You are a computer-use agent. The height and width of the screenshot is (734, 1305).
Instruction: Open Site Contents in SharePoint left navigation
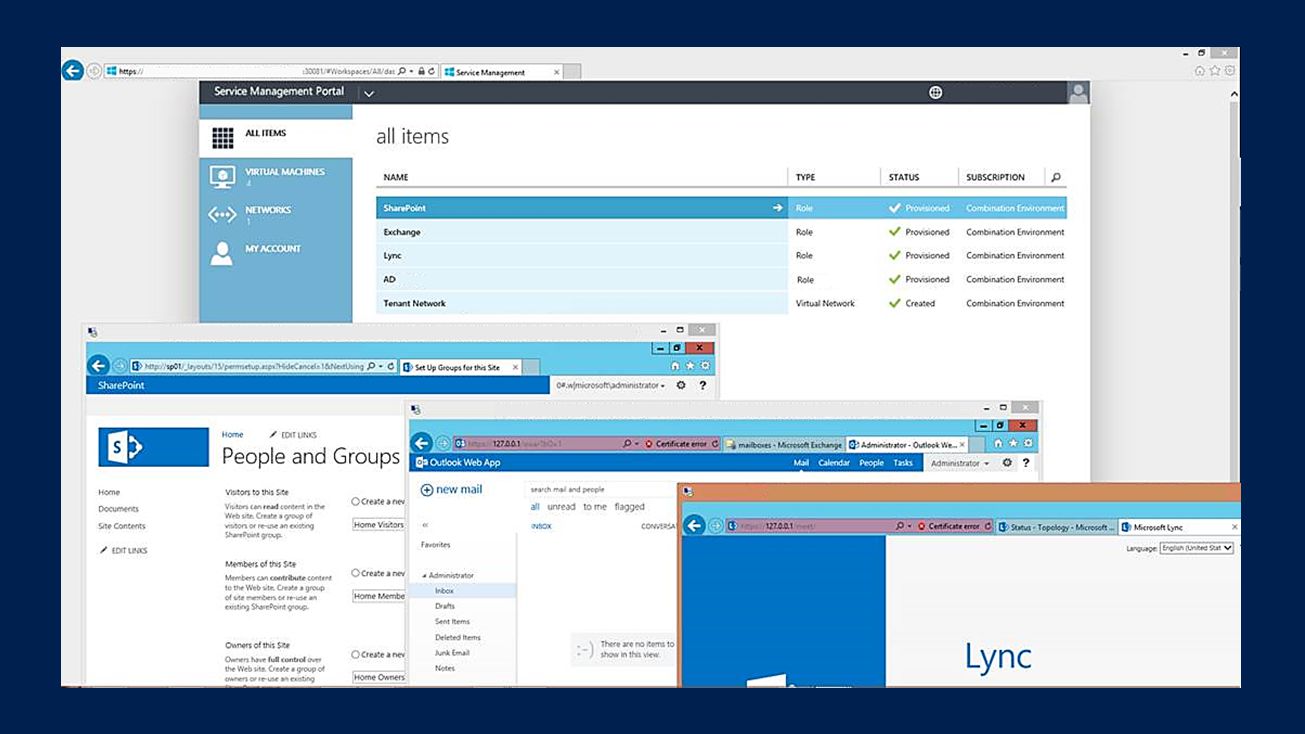122,526
